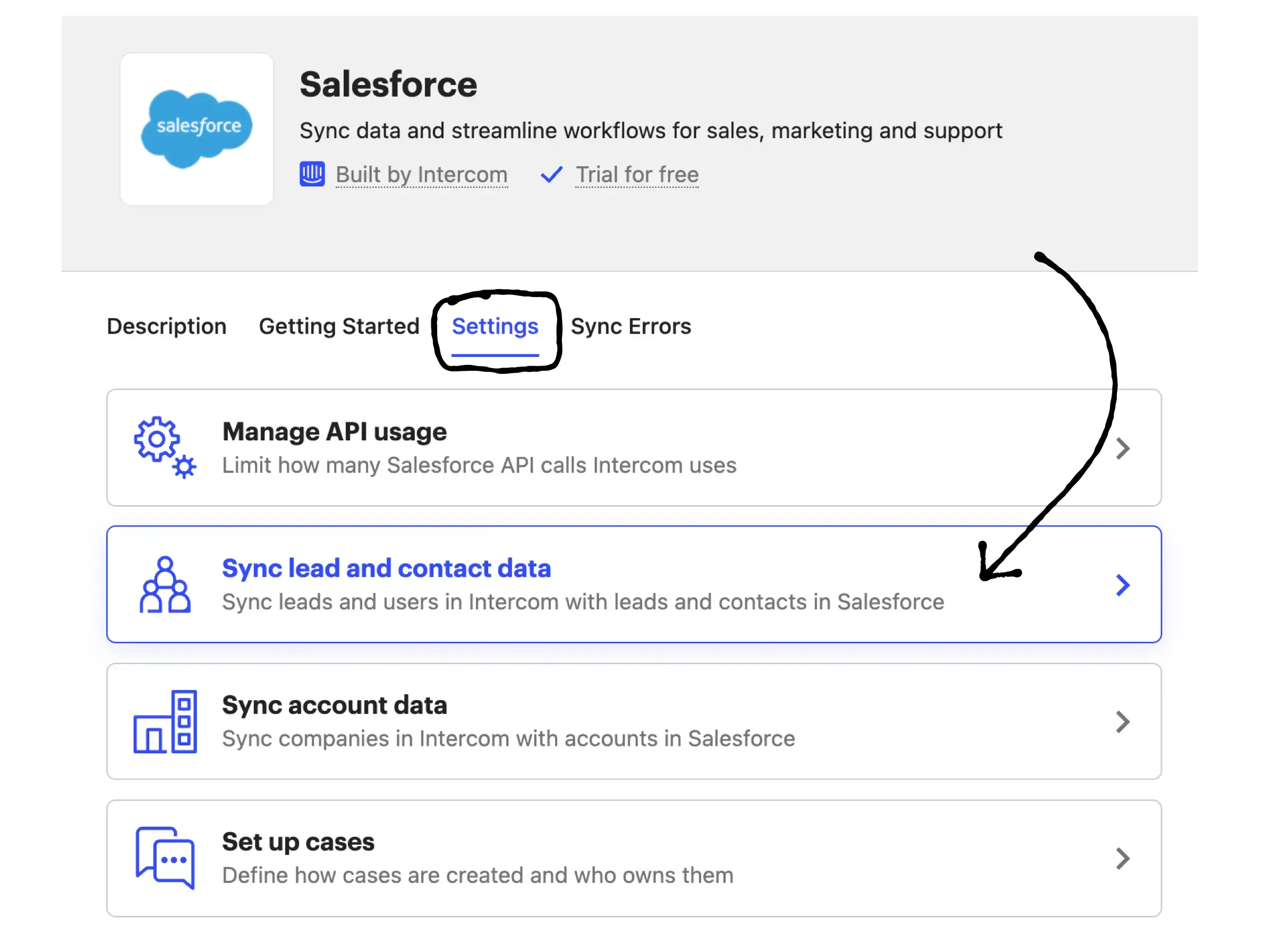Click the Trial for free link
Viewport: 1263px width, 952px height.
point(636,174)
